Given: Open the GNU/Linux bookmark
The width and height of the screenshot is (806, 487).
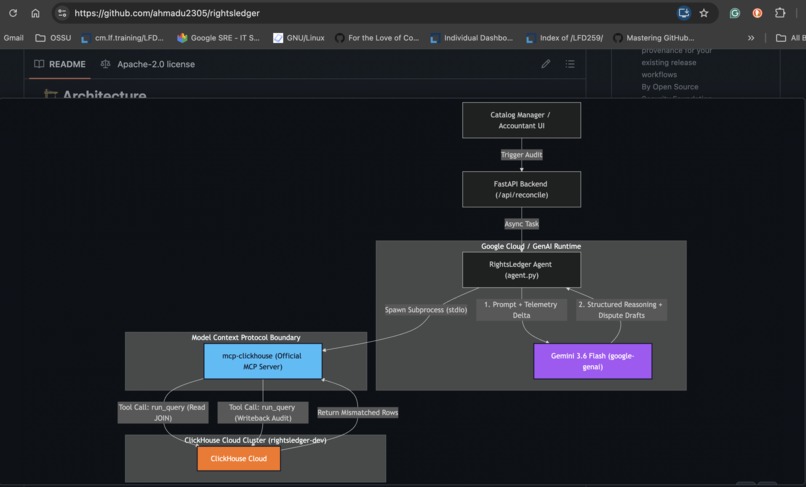Looking at the screenshot, I should 299,38.
